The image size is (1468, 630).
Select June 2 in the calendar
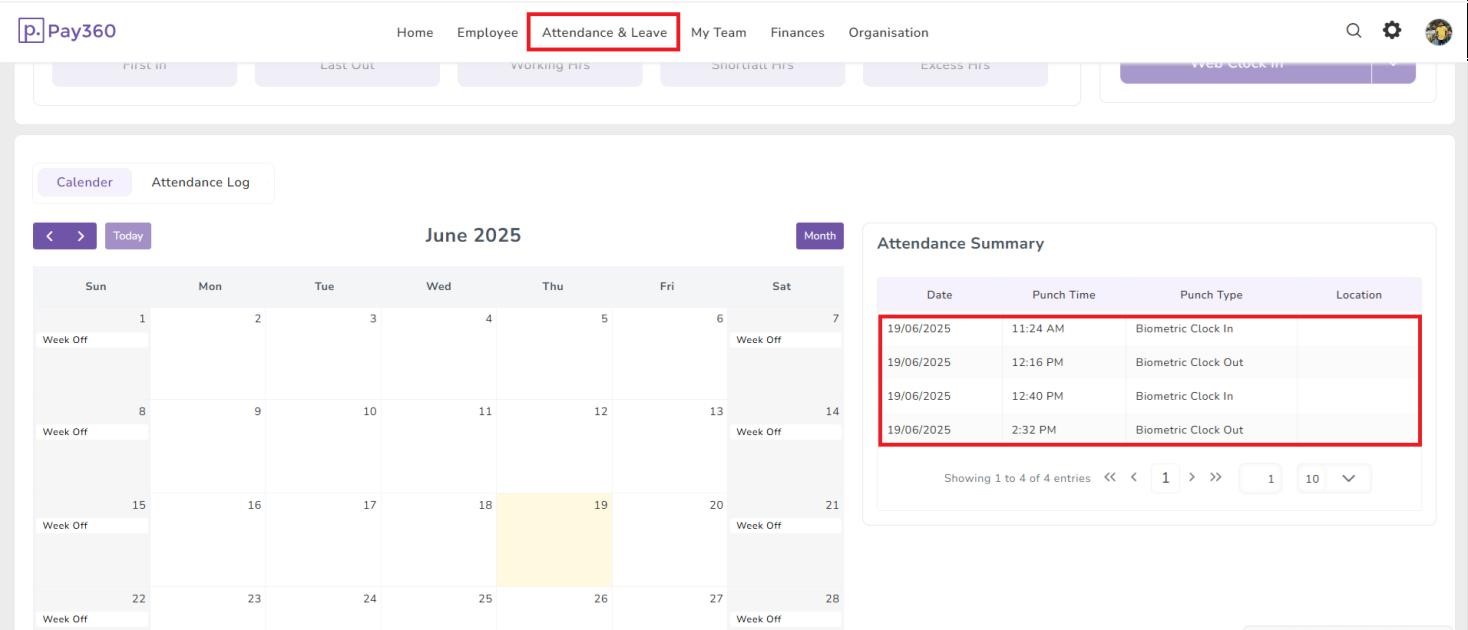[x=208, y=353]
